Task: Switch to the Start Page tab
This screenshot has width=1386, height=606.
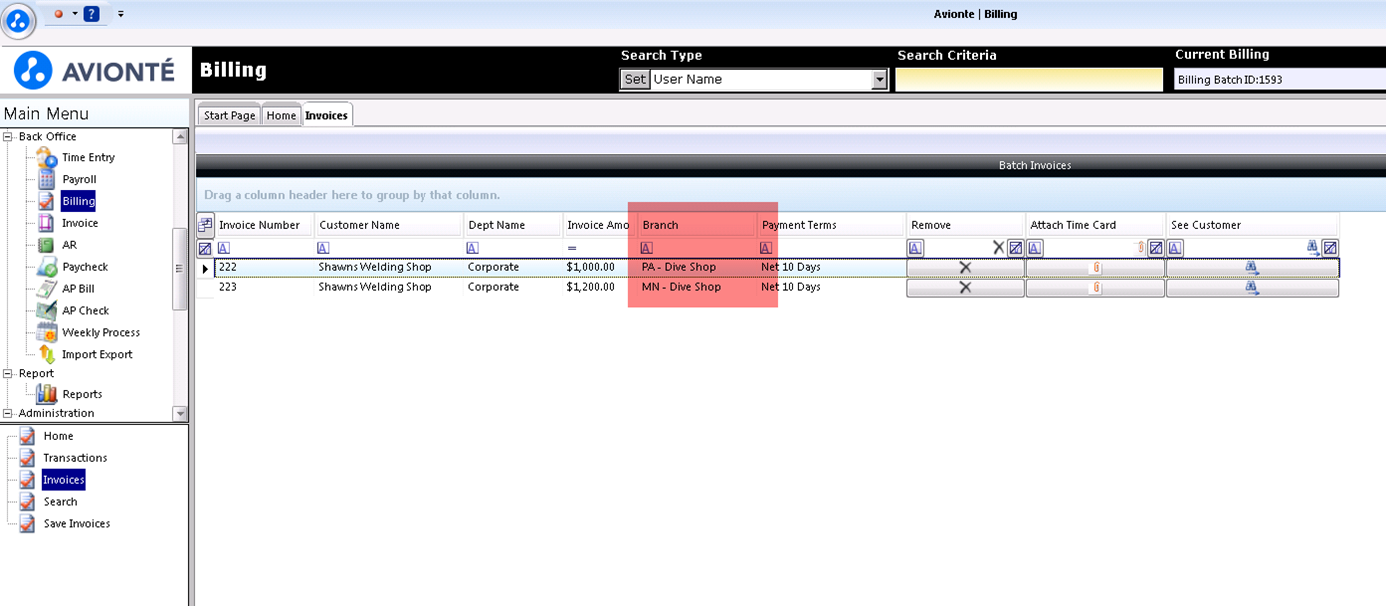Action: pyautogui.click(x=230, y=115)
